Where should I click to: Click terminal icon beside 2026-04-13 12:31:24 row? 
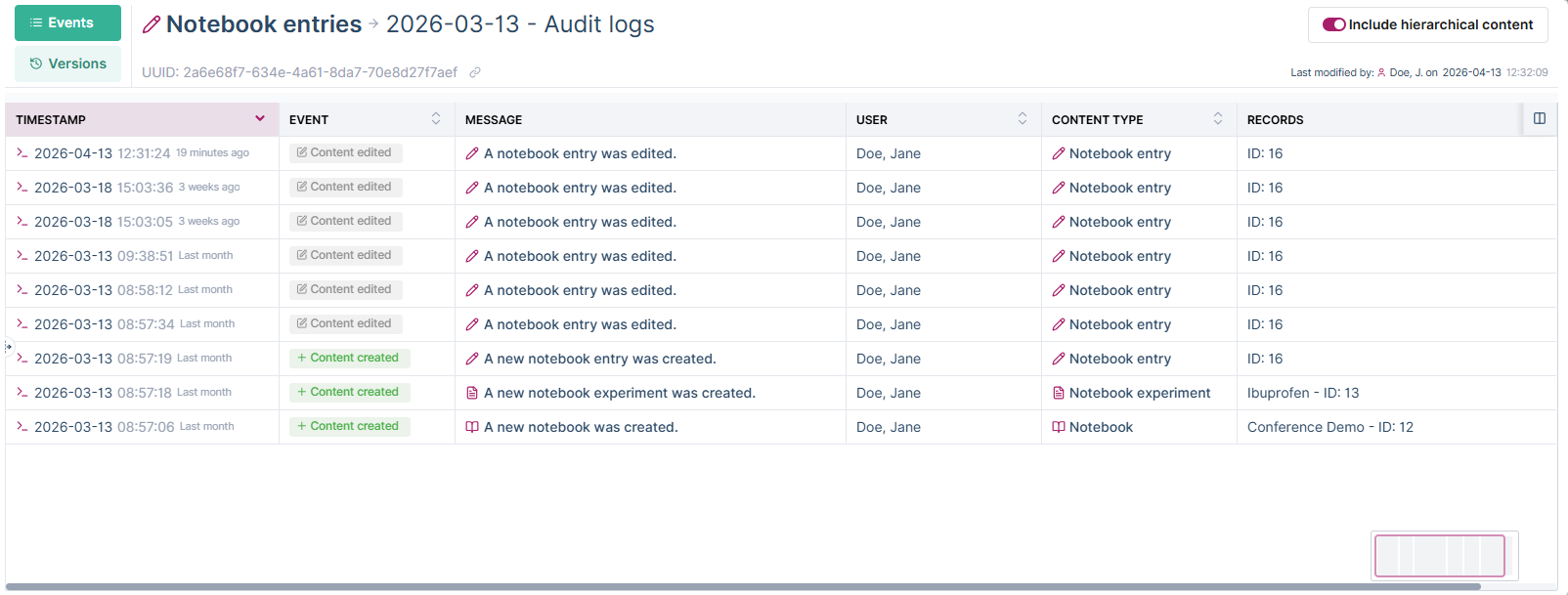[22, 153]
